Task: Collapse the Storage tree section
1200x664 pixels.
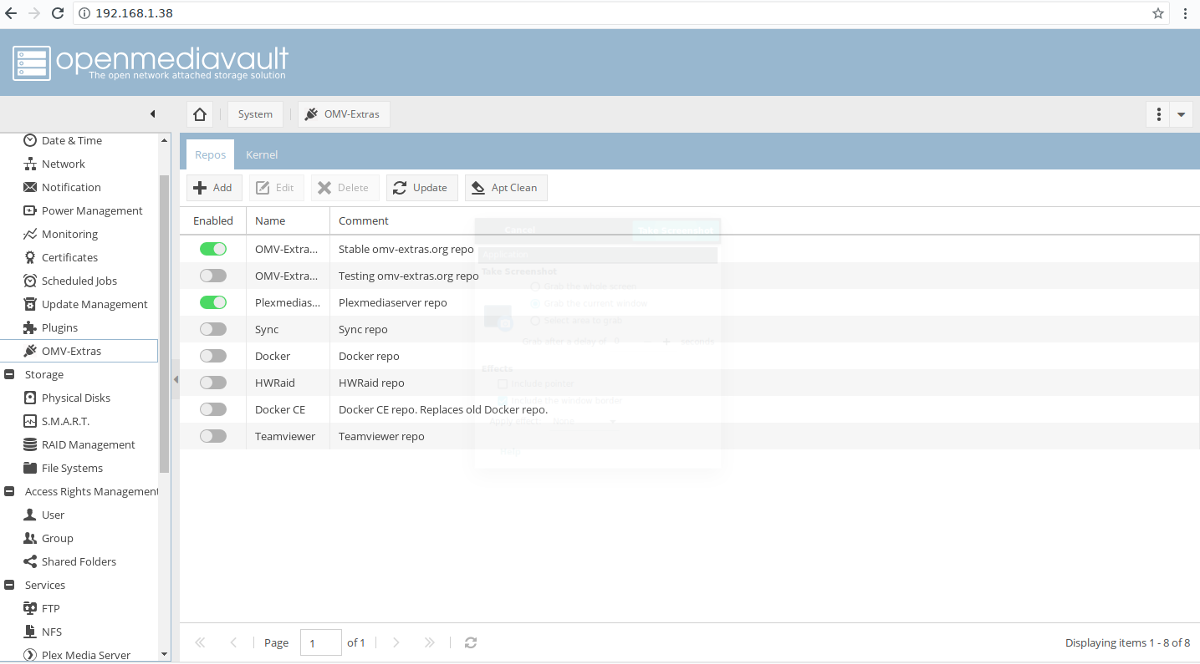Action: 9,375
